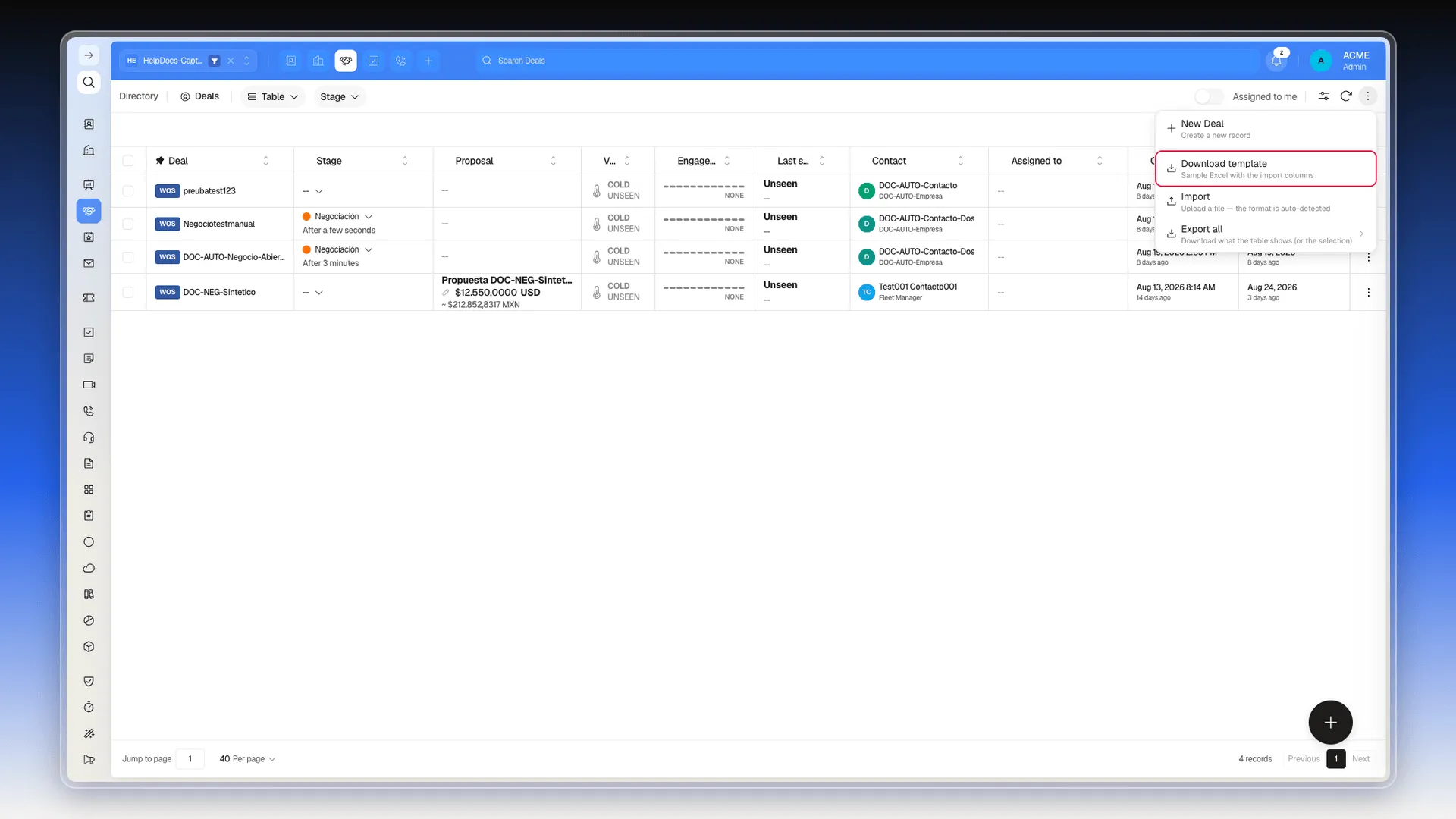Open presentation board icon in sidebar
This screenshot has height=819, width=1456.
pyautogui.click(x=89, y=184)
